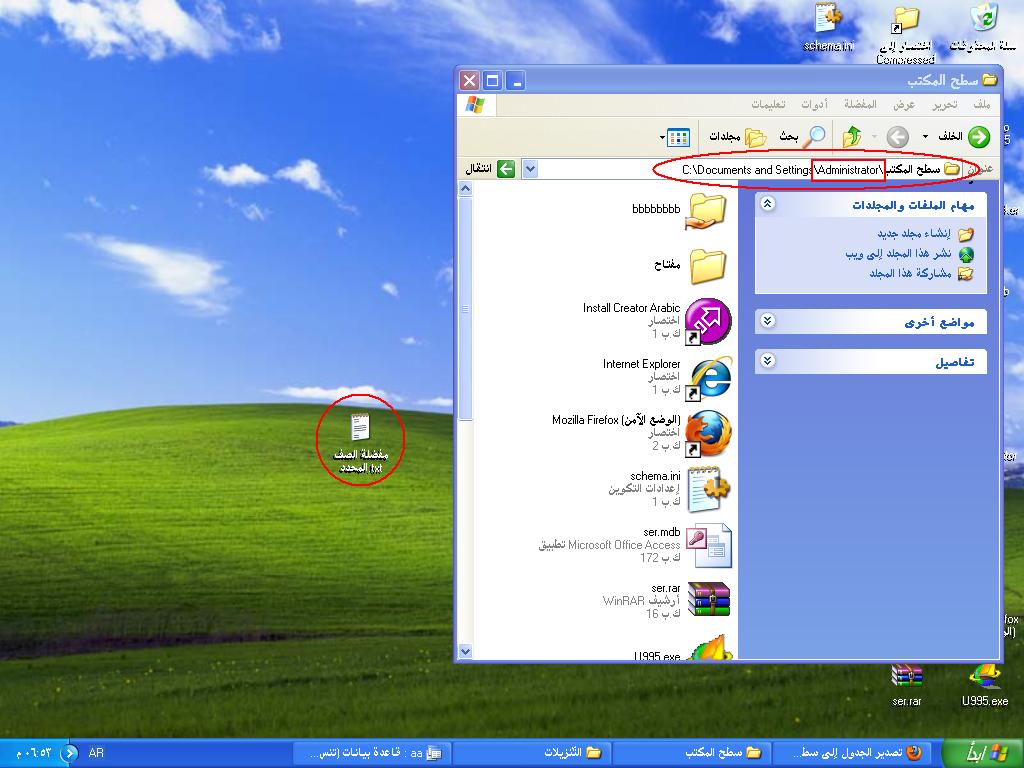Viewport: 1024px width, 768px height.
Task: Click 'نشر هذا المجلد إلى ويب' link
Action: point(899,253)
